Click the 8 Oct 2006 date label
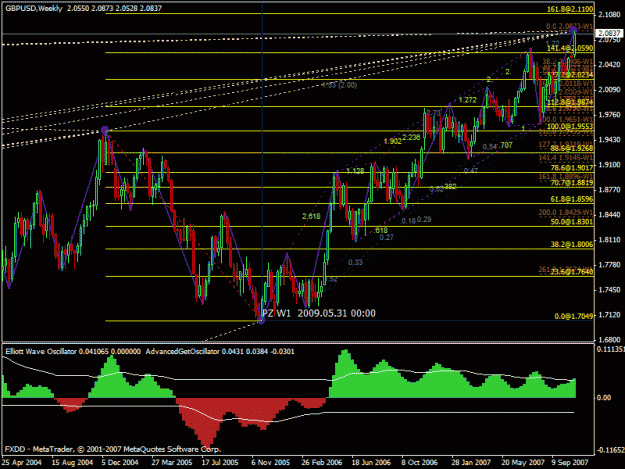Viewport: 625px width, 469px height. 419,462
